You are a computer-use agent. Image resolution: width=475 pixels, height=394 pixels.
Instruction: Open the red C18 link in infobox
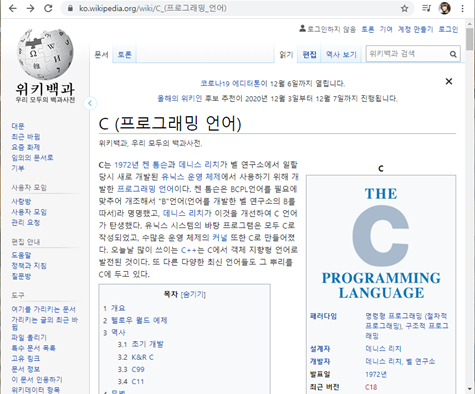pos(371,387)
